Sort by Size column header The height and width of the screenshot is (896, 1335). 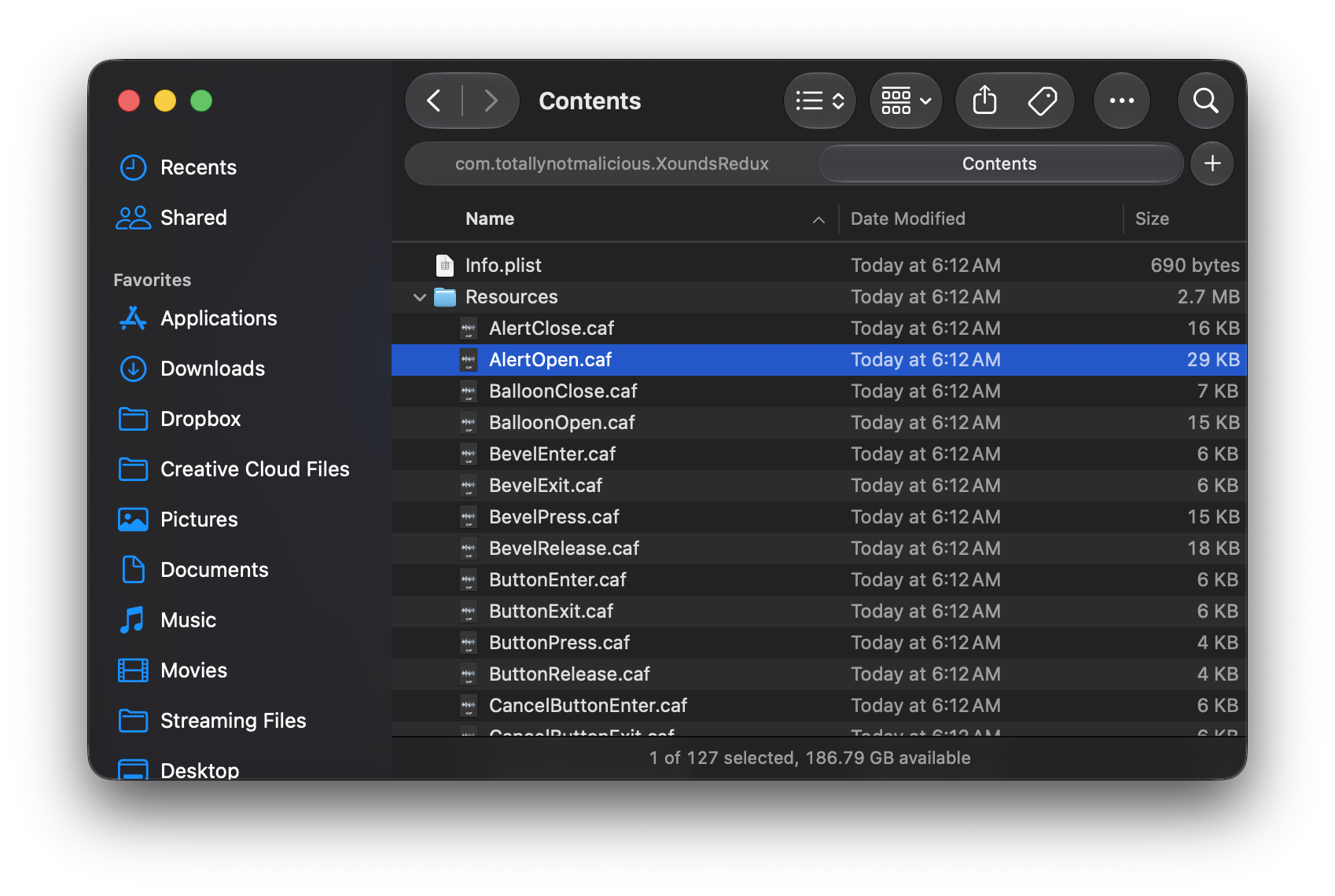point(1152,218)
